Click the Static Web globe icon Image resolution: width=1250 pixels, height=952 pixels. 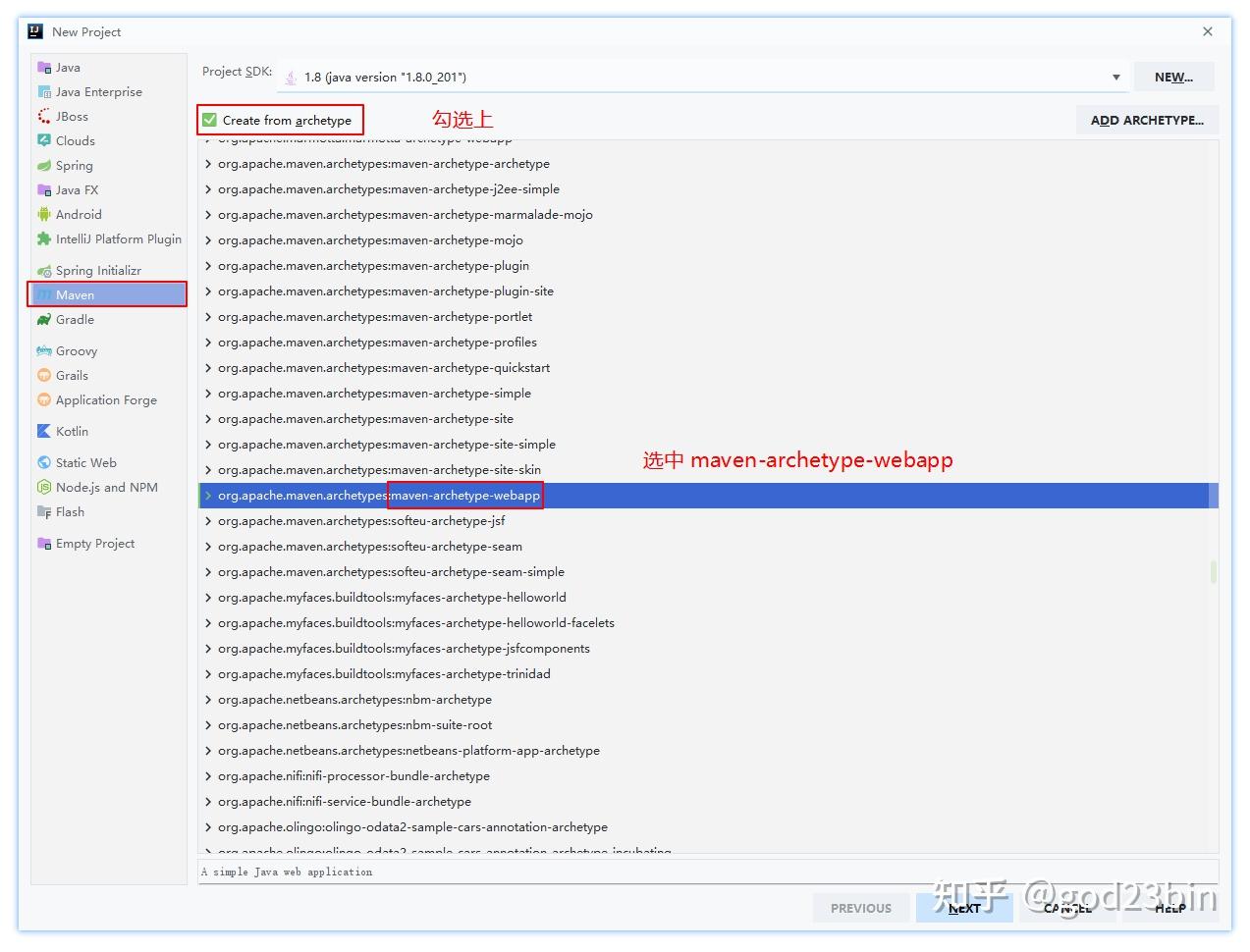tap(44, 463)
